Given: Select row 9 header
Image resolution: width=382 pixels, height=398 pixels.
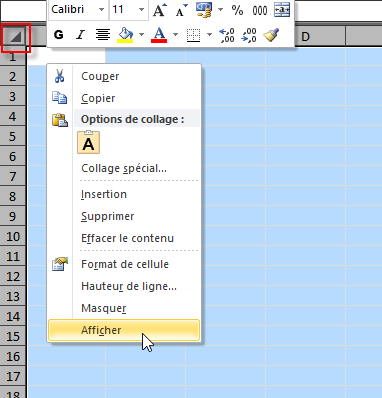Looking at the screenshot, I should (x=13, y=216).
